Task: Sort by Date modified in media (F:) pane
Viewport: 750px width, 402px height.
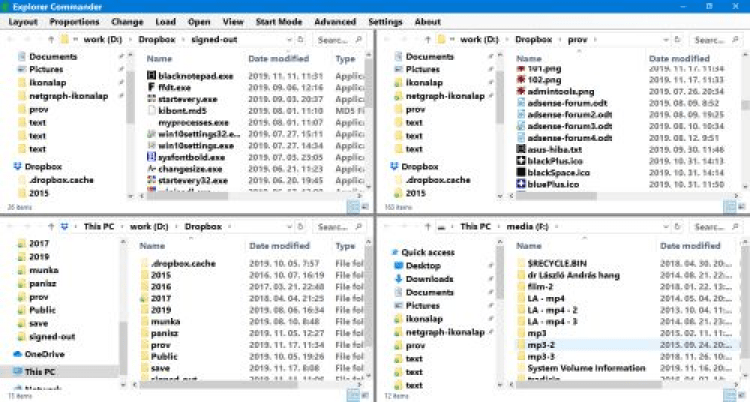Action: [x=690, y=246]
